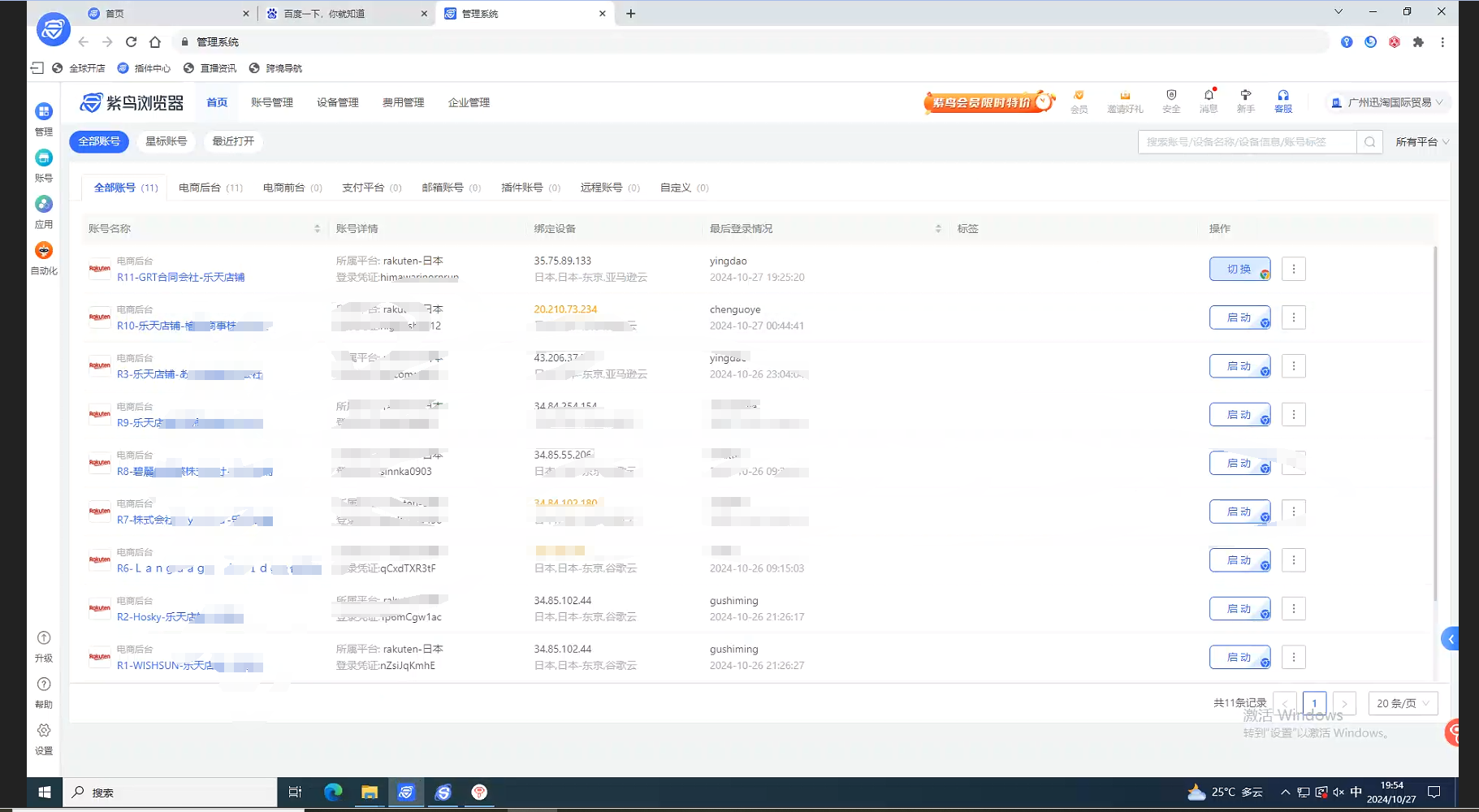
Task: Switch to the 电商后台 tab
Action: [x=210, y=188]
